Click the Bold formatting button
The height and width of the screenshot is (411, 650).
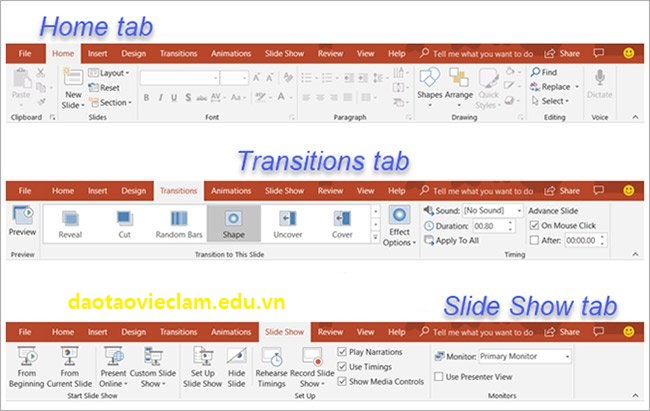[x=146, y=97]
